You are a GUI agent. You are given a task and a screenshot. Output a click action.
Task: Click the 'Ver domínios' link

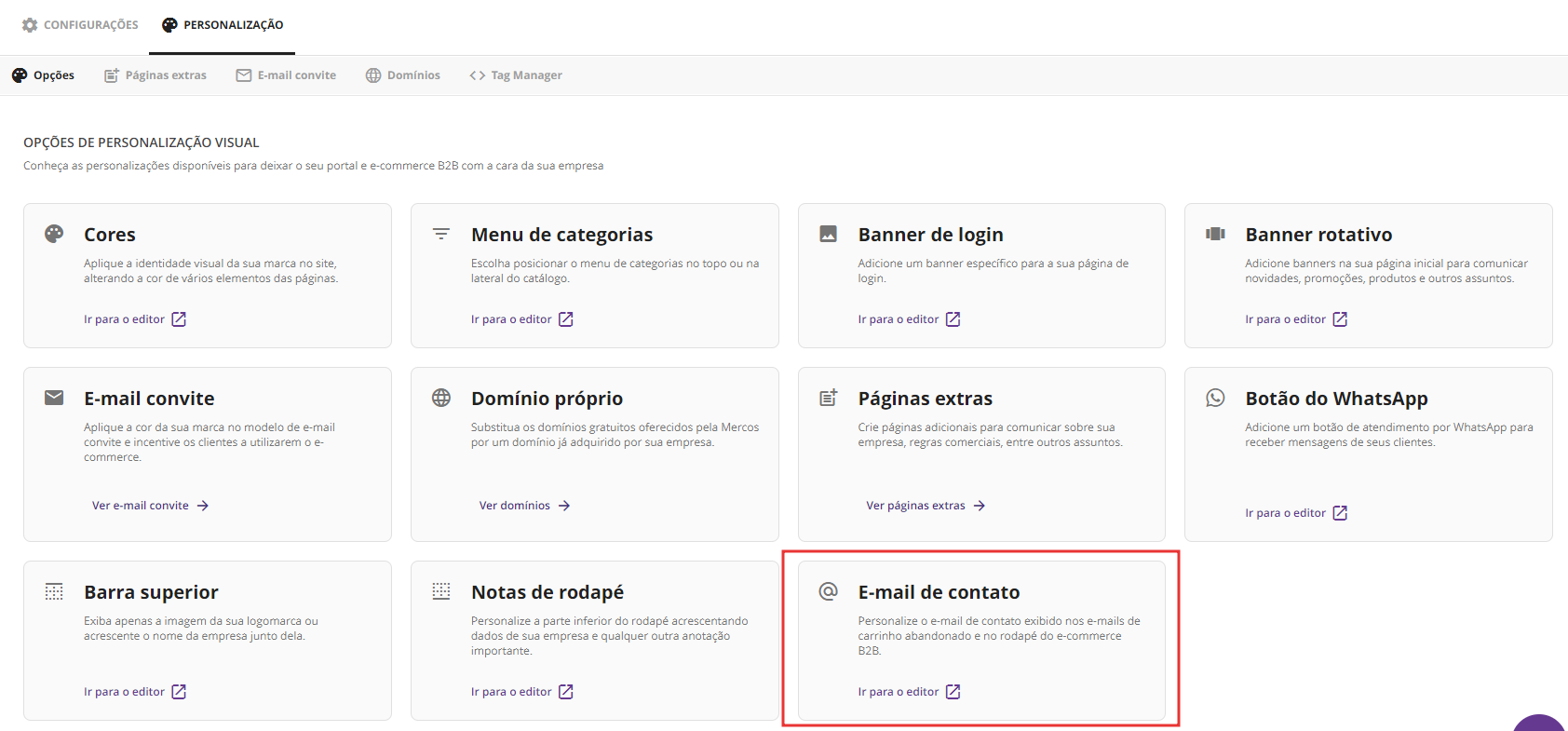coord(525,506)
